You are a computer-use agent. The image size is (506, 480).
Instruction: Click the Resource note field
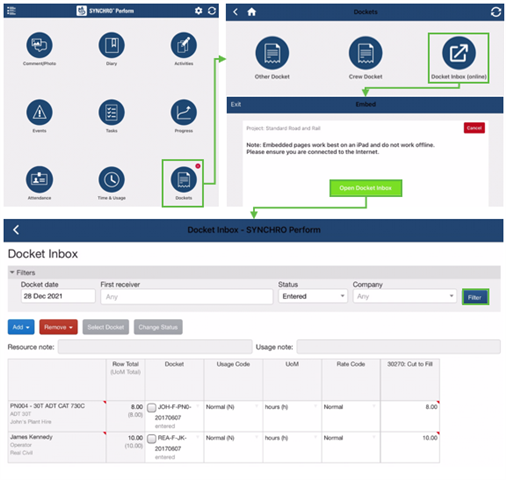pos(155,347)
